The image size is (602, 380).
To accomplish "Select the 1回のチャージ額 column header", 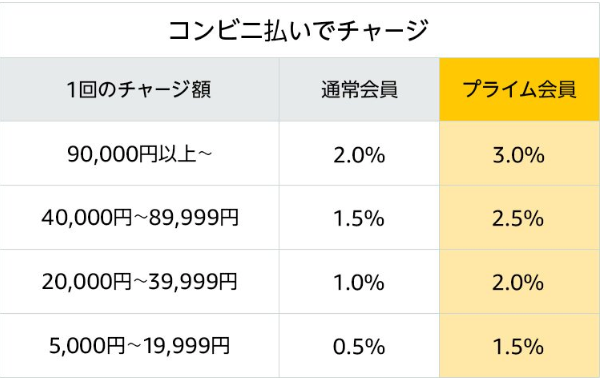I will (x=139, y=90).
